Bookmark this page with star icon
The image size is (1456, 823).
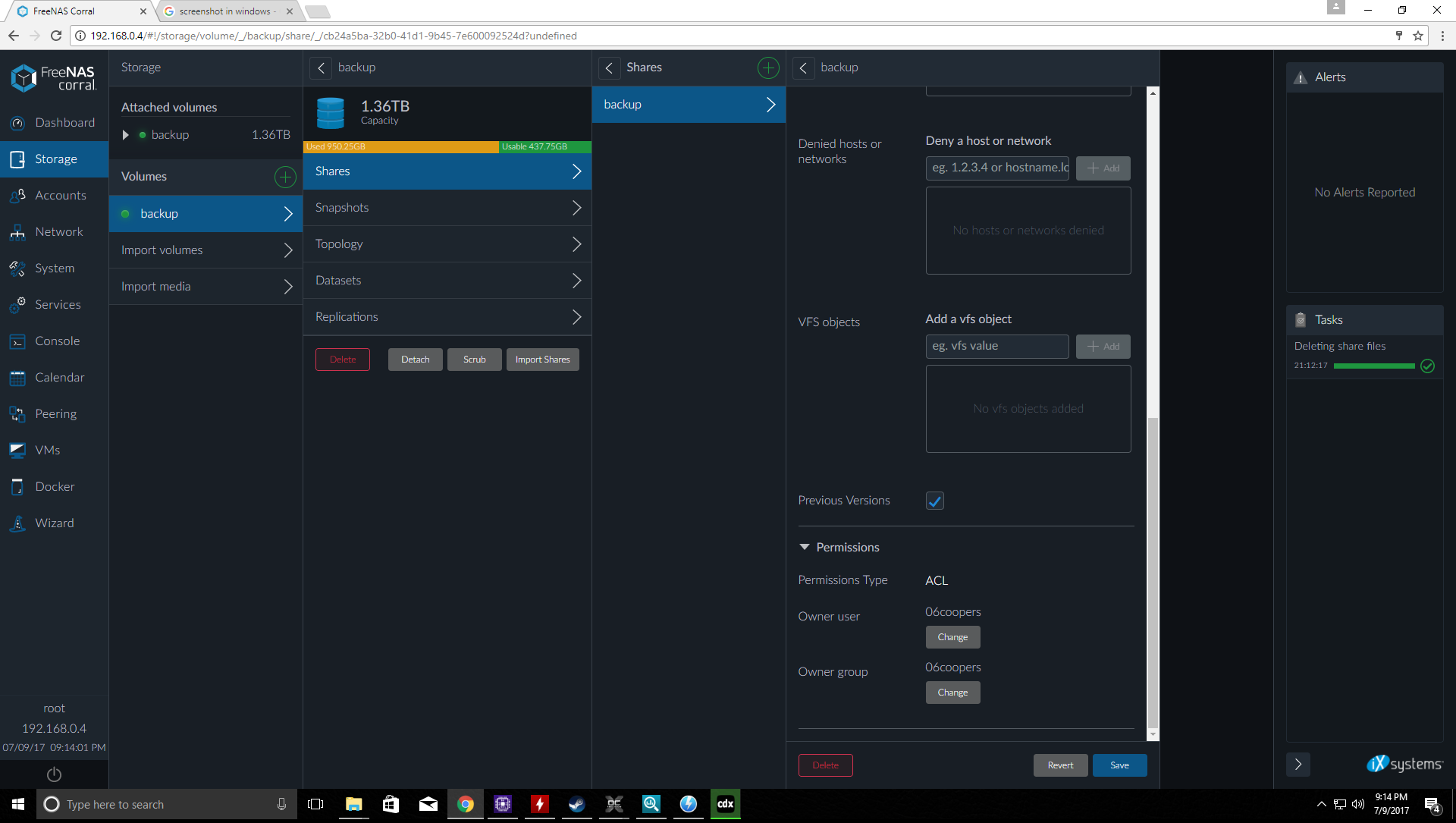point(1418,36)
